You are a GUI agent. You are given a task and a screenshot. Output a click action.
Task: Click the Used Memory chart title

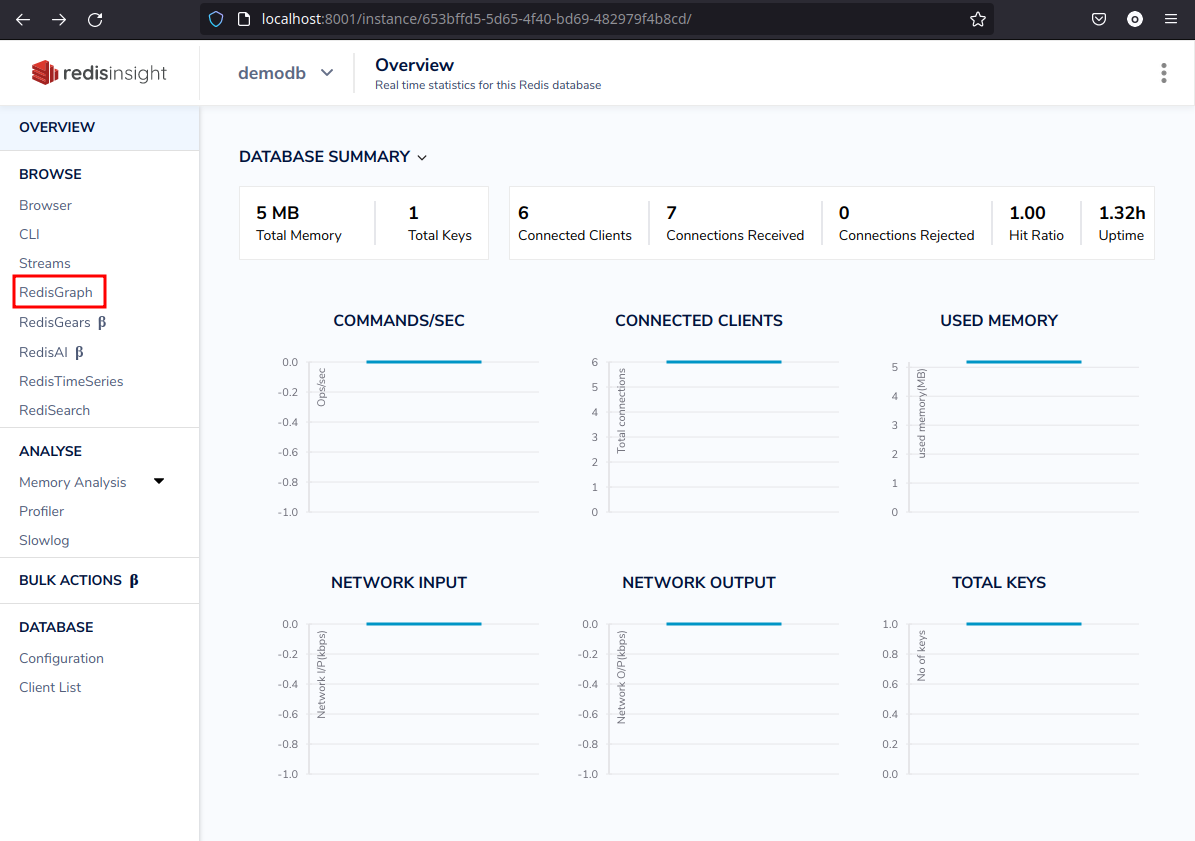(998, 321)
